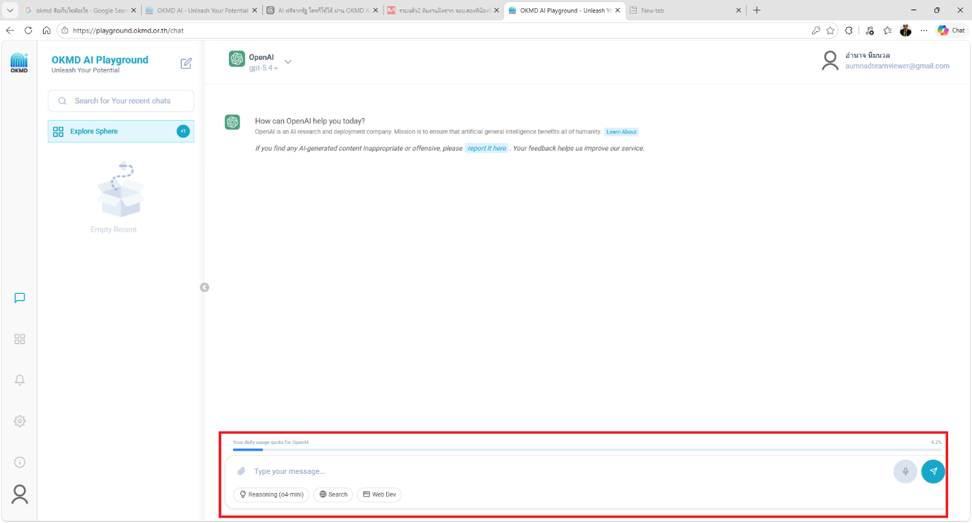Click the account email address
Image resolution: width=972 pixels, height=523 pixels.
[897, 66]
